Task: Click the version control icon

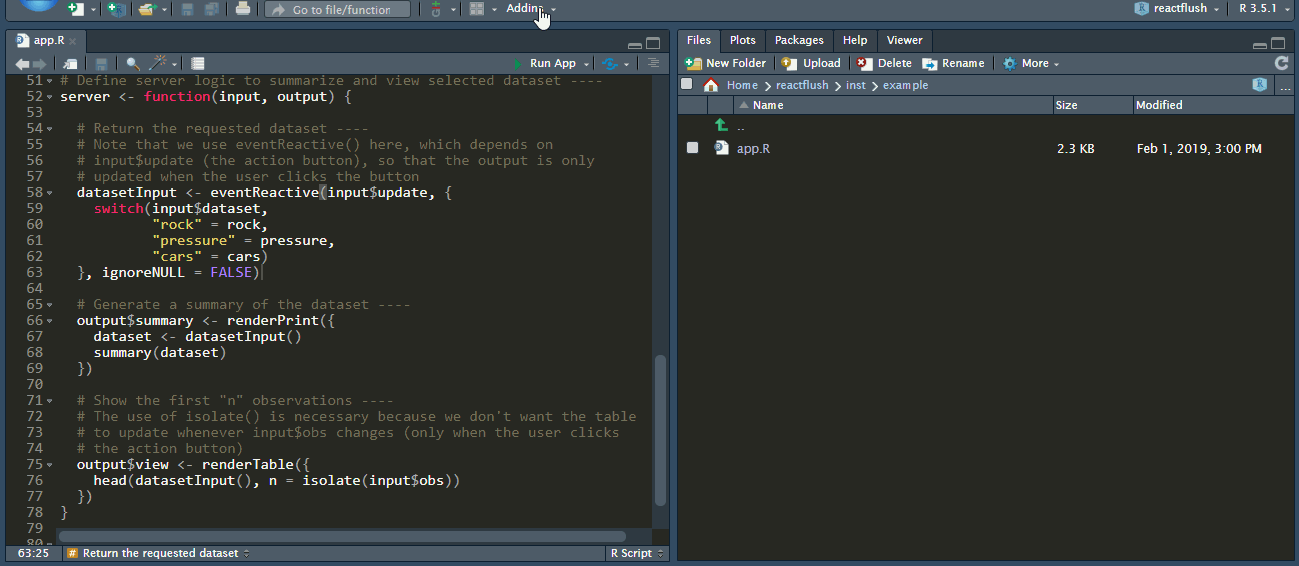Action: pyautogui.click(x=435, y=9)
